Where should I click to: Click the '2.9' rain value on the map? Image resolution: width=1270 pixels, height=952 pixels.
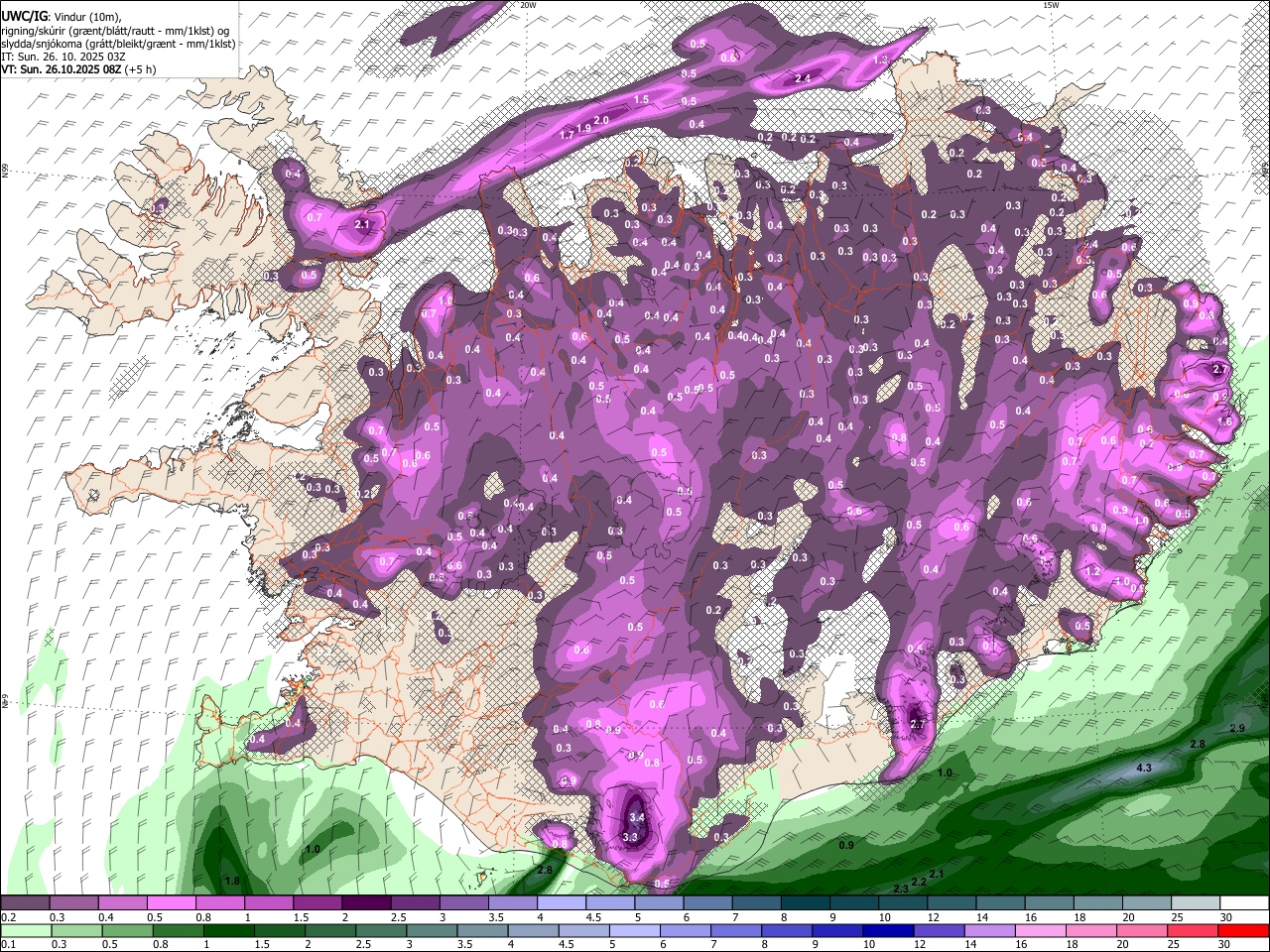pyautogui.click(x=1237, y=729)
